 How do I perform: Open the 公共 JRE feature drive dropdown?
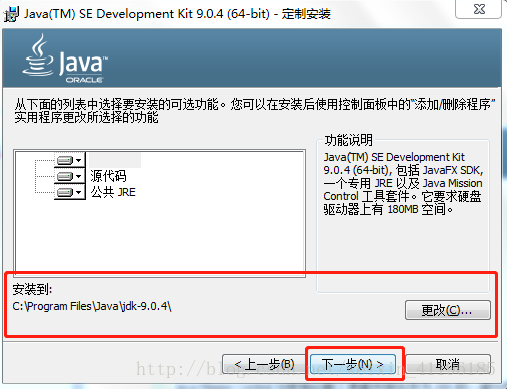pos(69,192)
